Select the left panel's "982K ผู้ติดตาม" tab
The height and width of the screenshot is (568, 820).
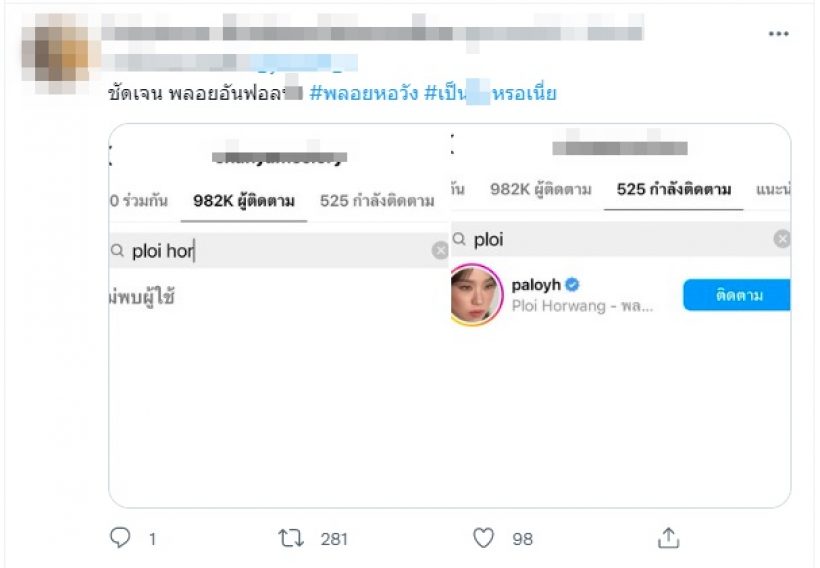(x=244, y=201)
